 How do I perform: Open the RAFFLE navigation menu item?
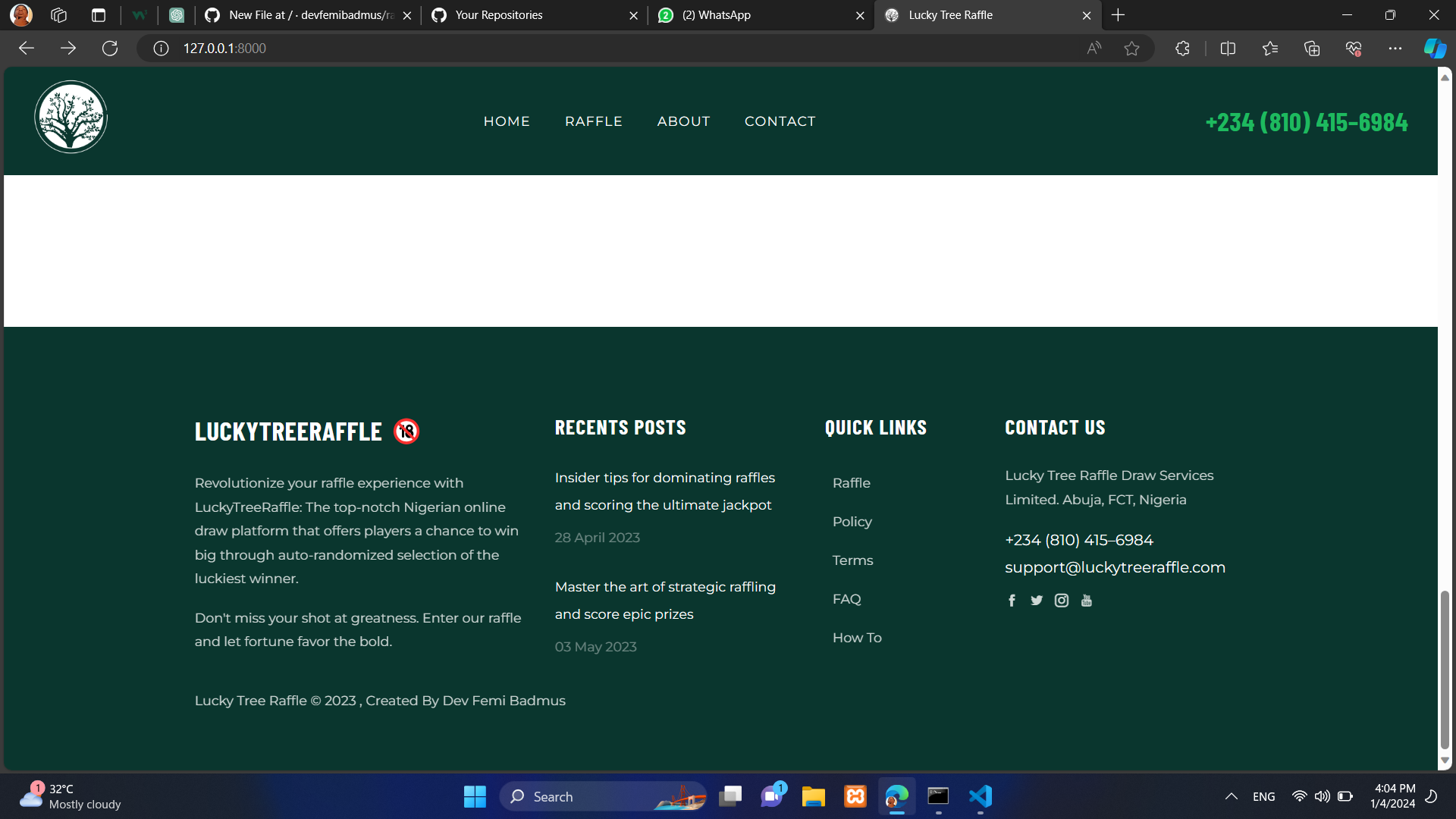[x=593, y=121]
